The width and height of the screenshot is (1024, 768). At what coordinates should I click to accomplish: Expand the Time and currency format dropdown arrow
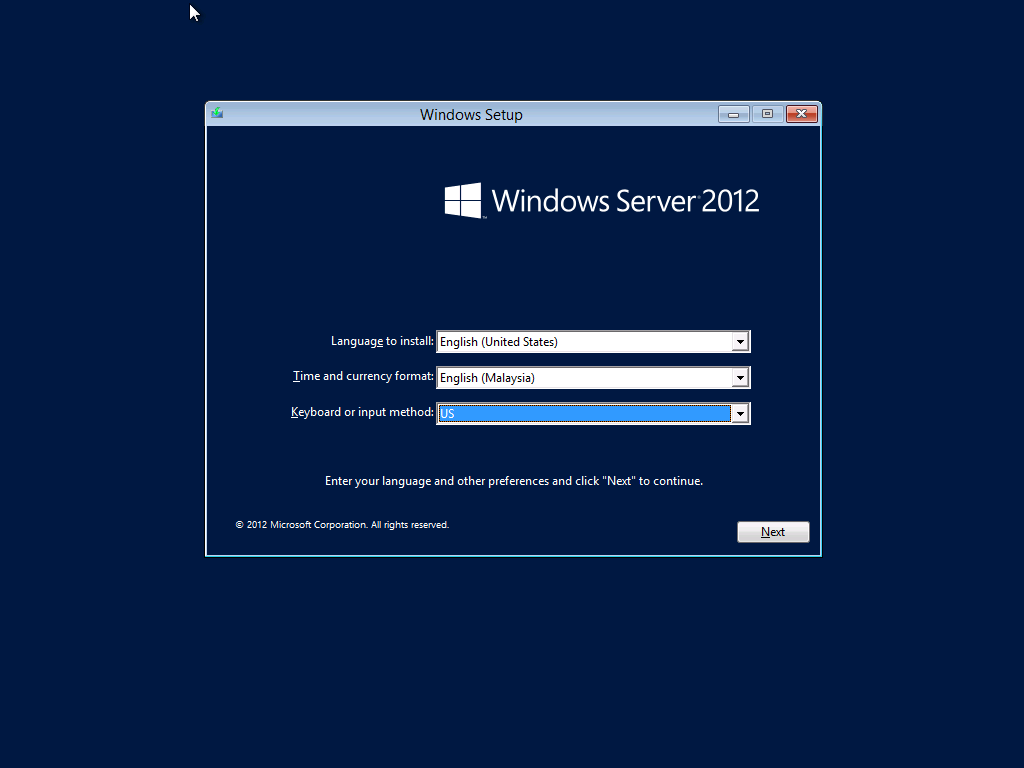pos(740,377)
